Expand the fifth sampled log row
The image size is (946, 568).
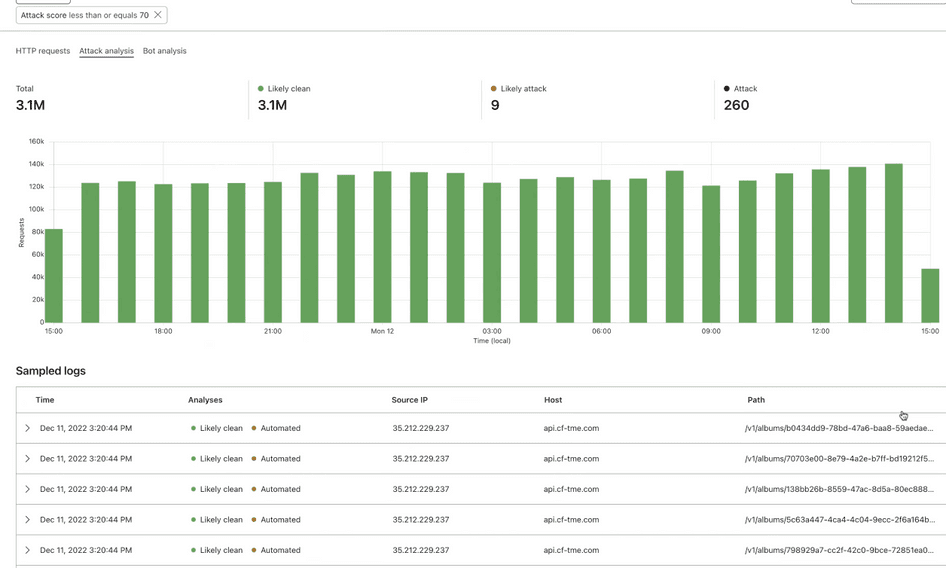click(27, 550)
